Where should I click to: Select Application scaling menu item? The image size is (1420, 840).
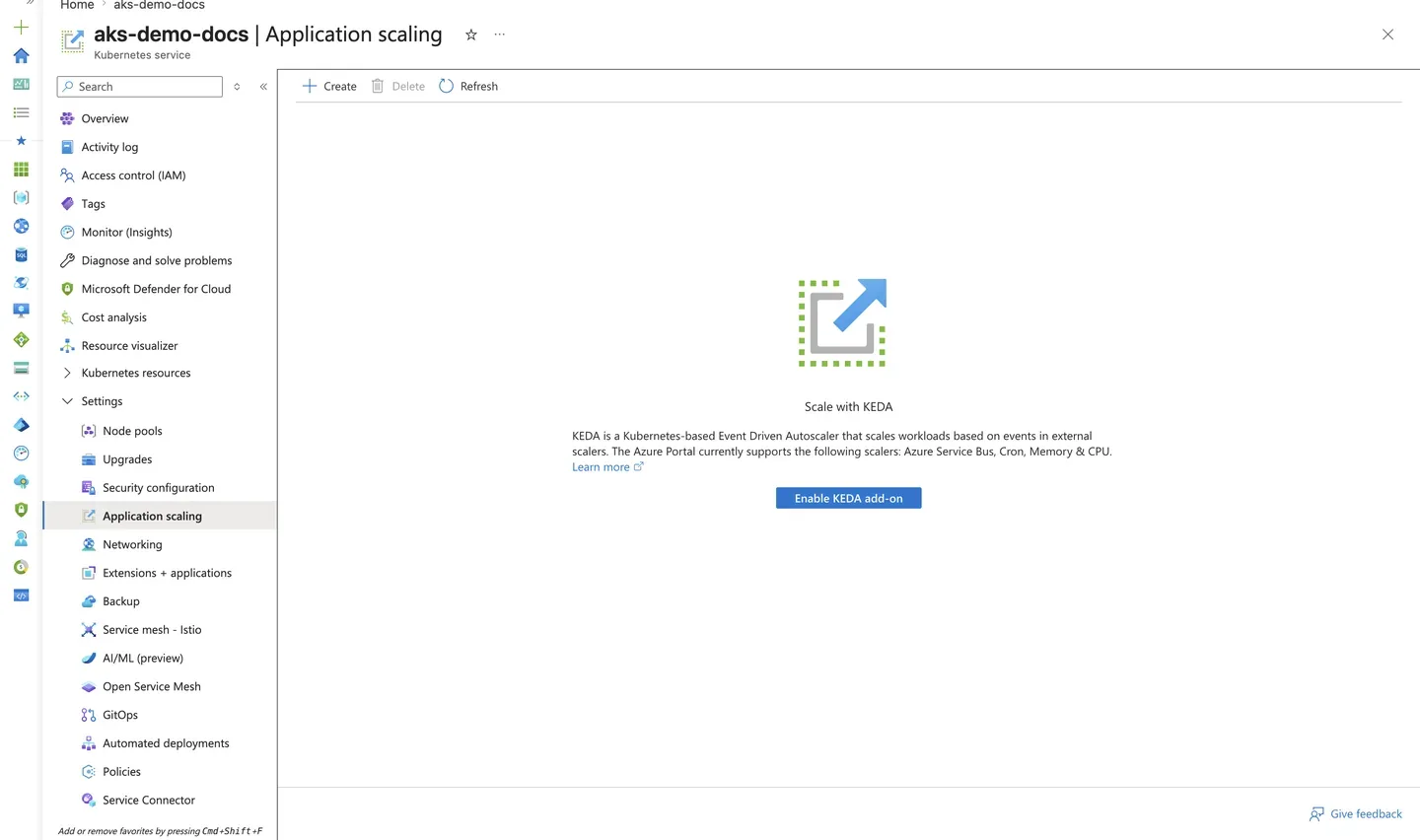[x=160, y=516]
